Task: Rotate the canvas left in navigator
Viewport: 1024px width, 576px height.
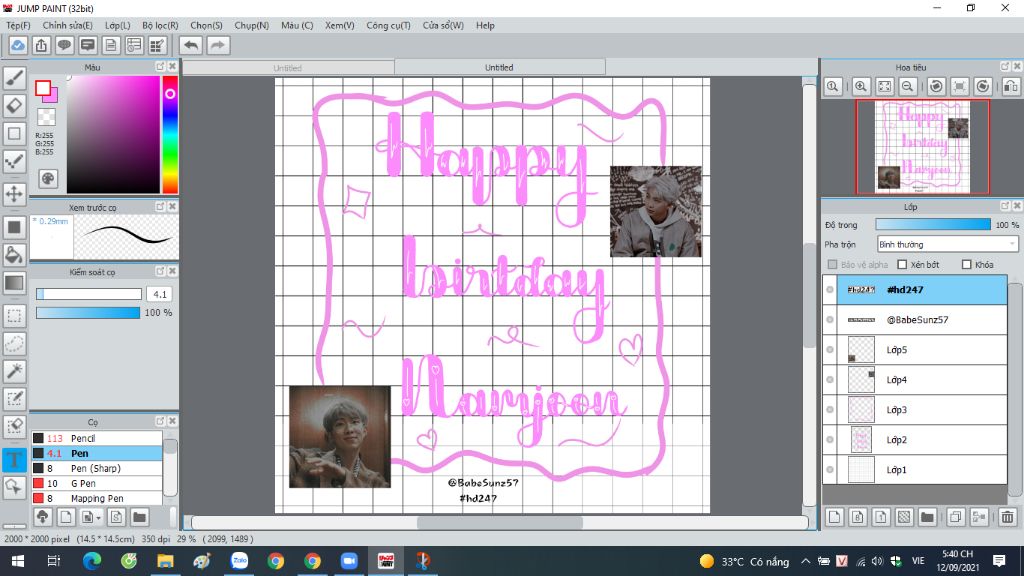Action: [x=936, y=86]
